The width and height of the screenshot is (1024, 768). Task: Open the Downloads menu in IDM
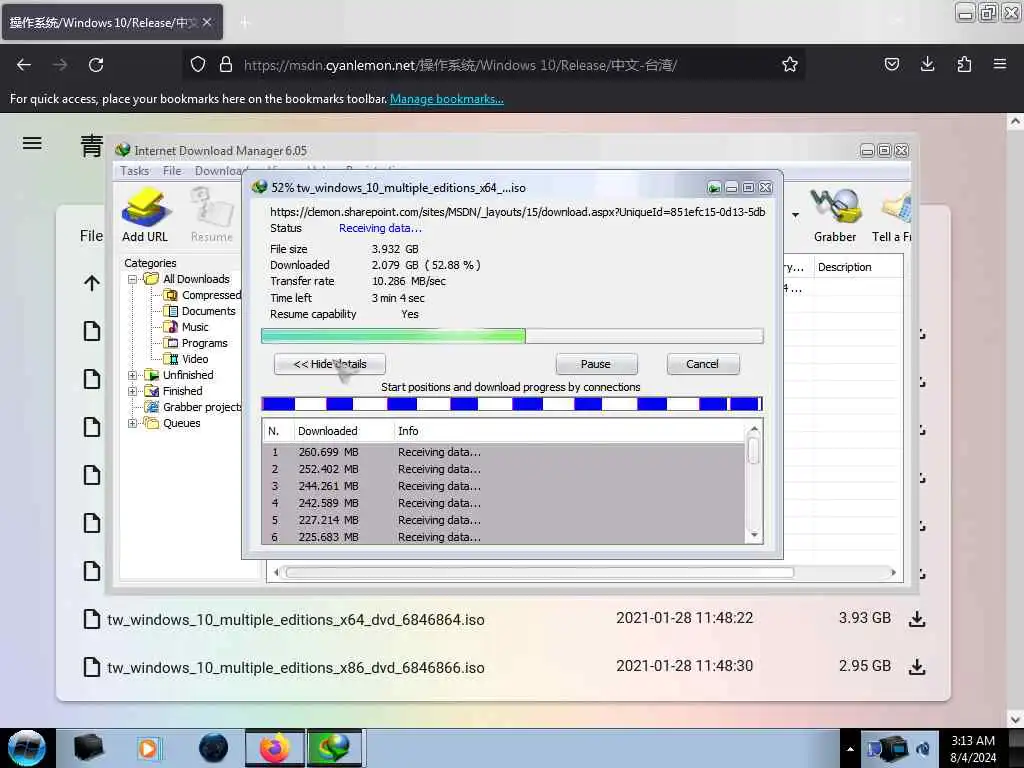(218, 171)
